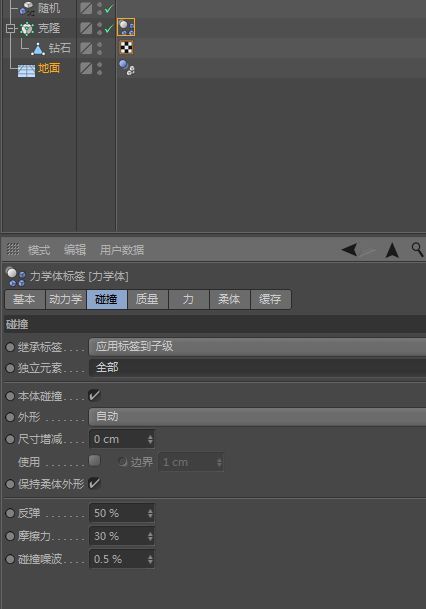Toggle the 使用 checkbox
Screen dimensions: 426x609
[94, 461]
